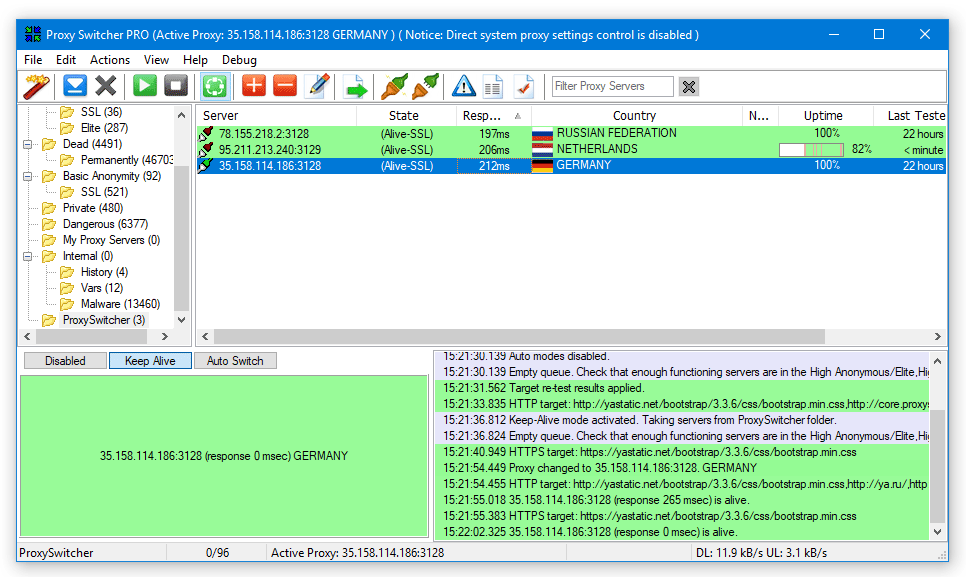
Task: Open the Actions menu
Action: [110, 60]
